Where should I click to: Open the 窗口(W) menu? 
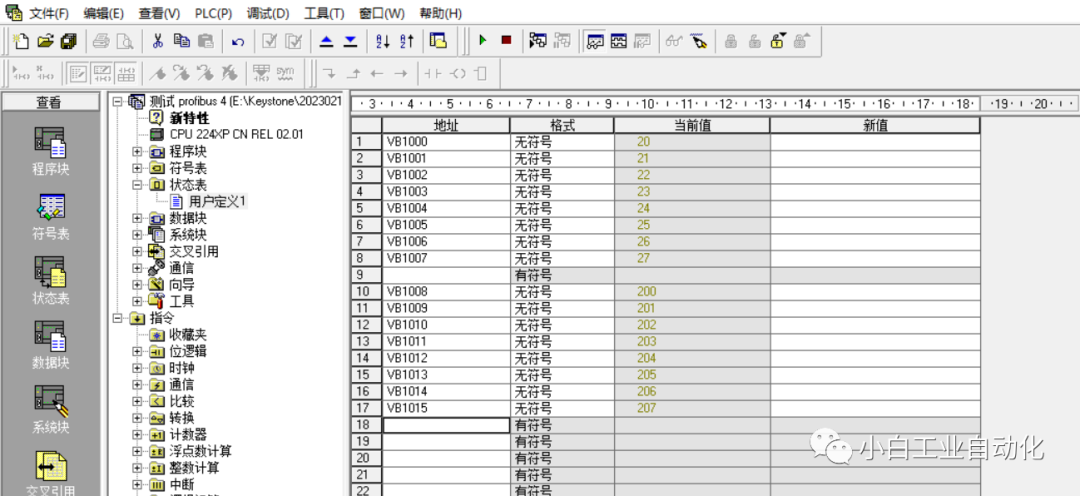pos(382,13)
